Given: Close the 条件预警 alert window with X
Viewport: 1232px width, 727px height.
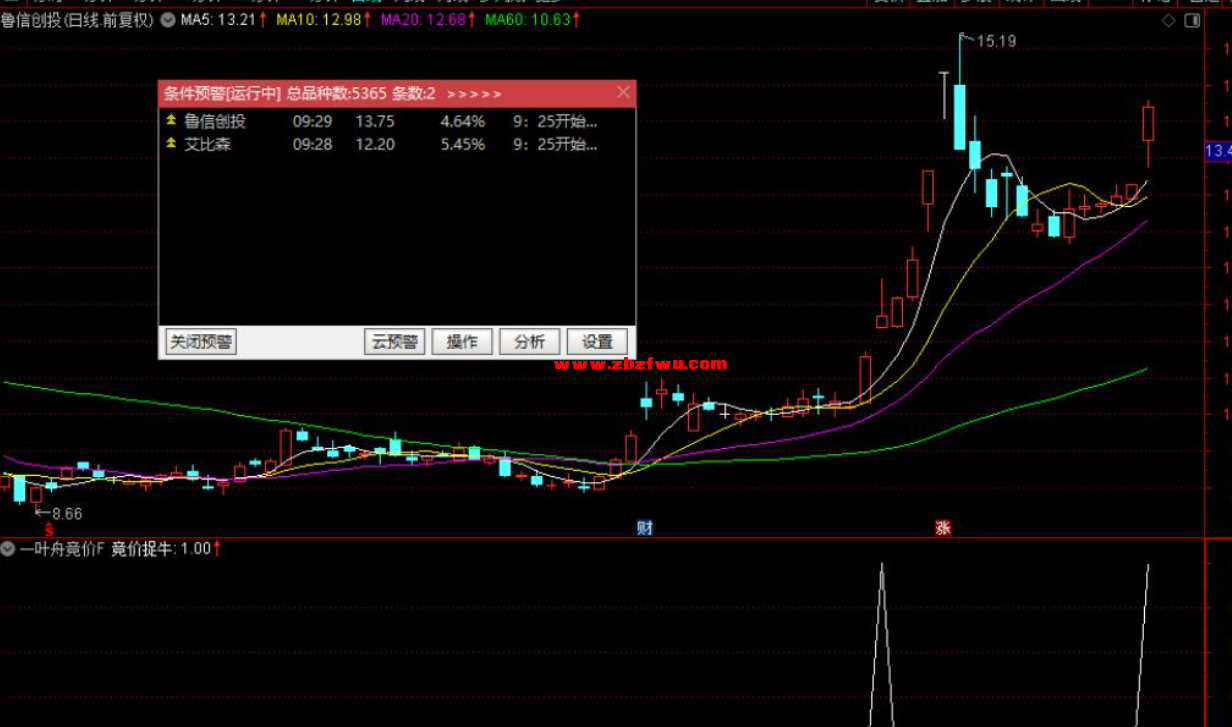Looking at the screenshot, I should point(624,93).
